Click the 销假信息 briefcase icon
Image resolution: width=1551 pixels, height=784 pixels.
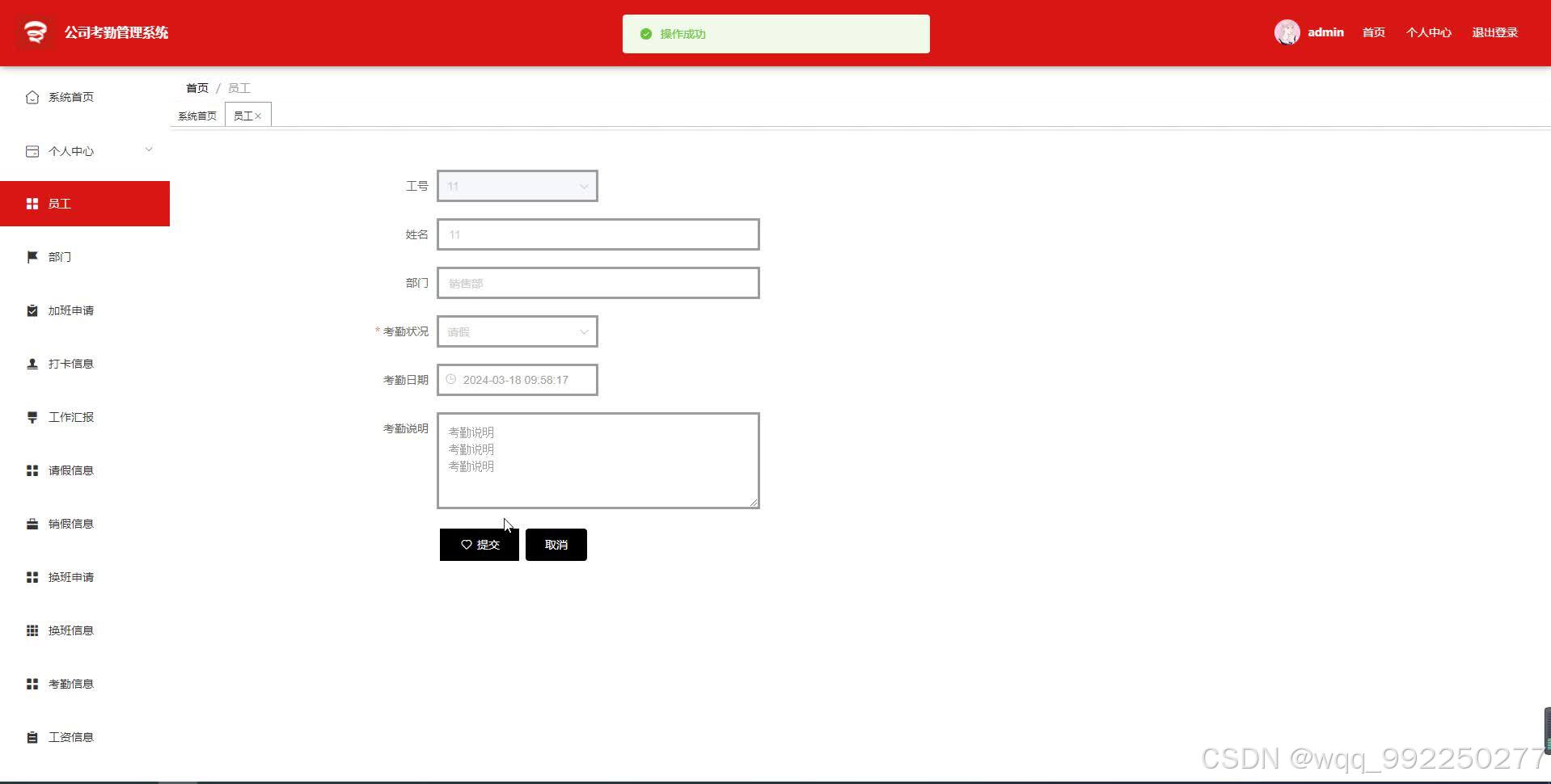point(32,524)
